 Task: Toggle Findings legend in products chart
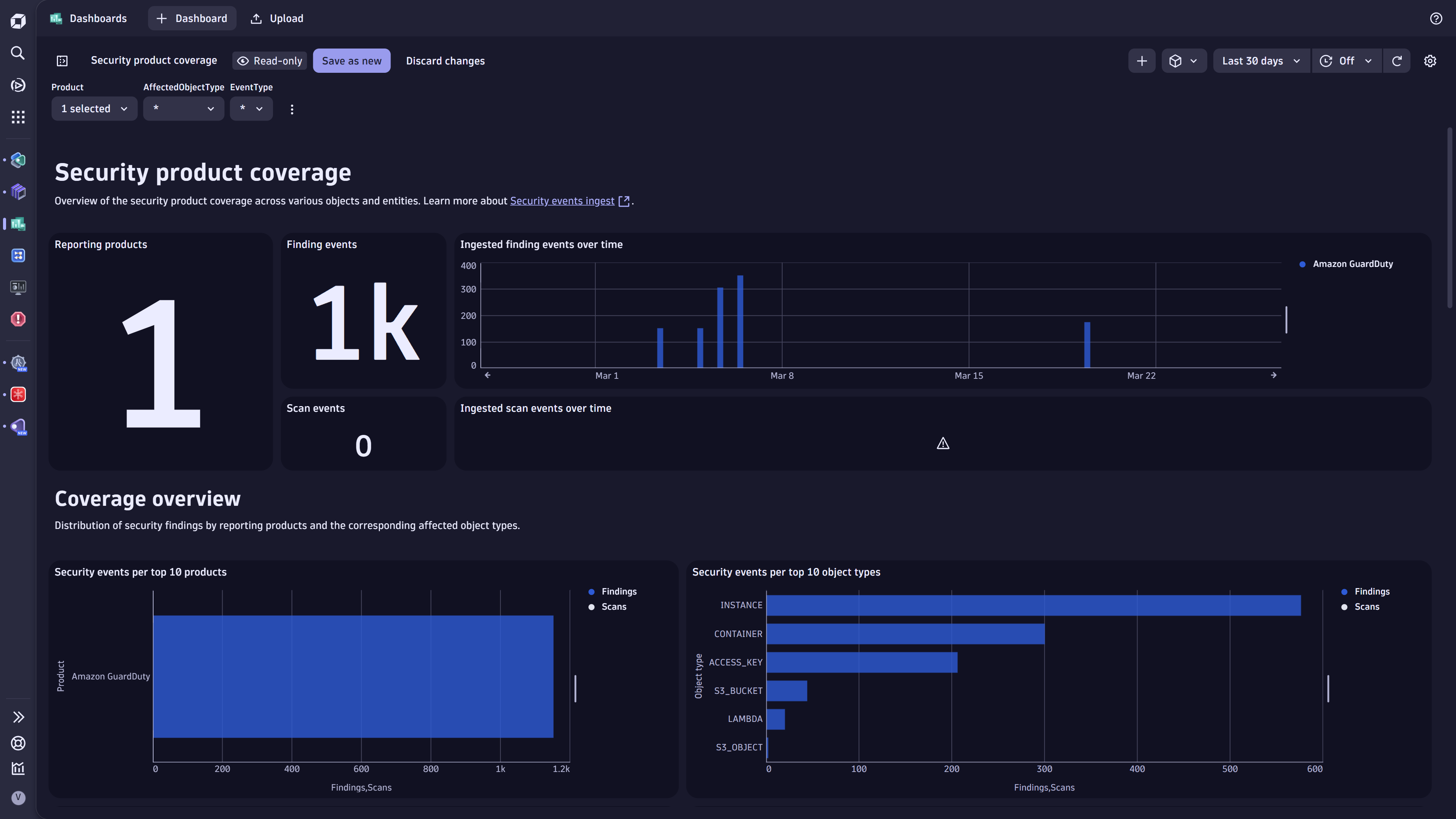(612, 591)
